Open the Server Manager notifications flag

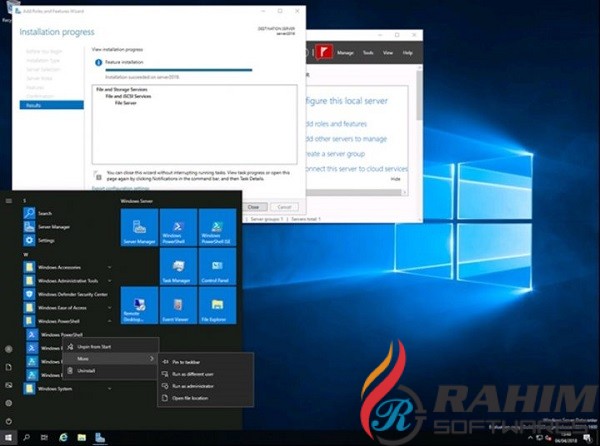click(x=324, y=52)
